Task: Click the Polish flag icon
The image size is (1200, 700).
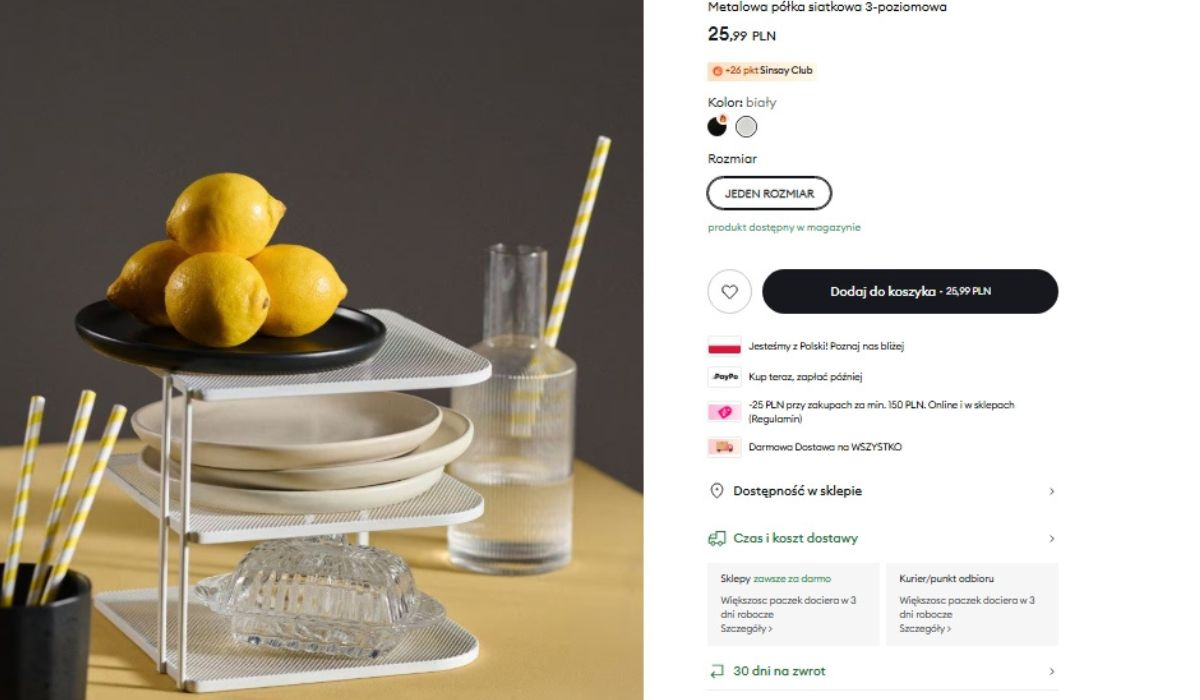Action: click(x=724, y=346)
